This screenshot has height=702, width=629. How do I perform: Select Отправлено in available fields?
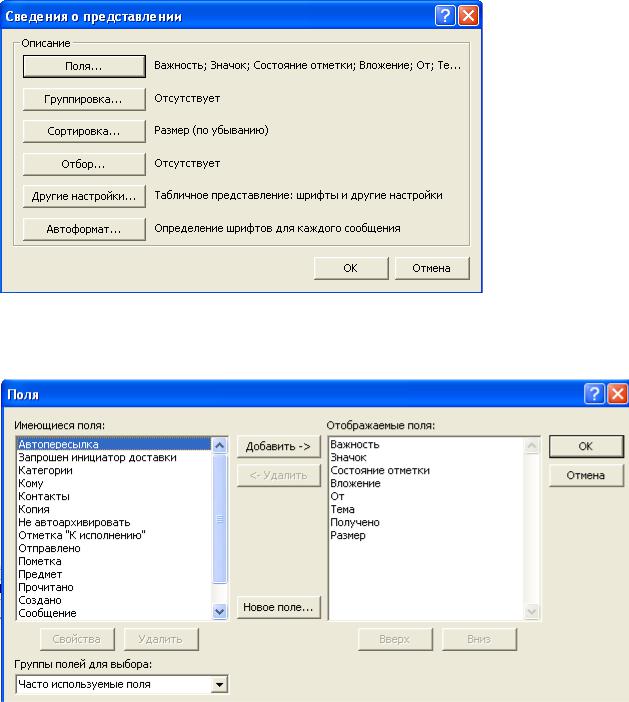pyautogui.click(x=114, y=548)
